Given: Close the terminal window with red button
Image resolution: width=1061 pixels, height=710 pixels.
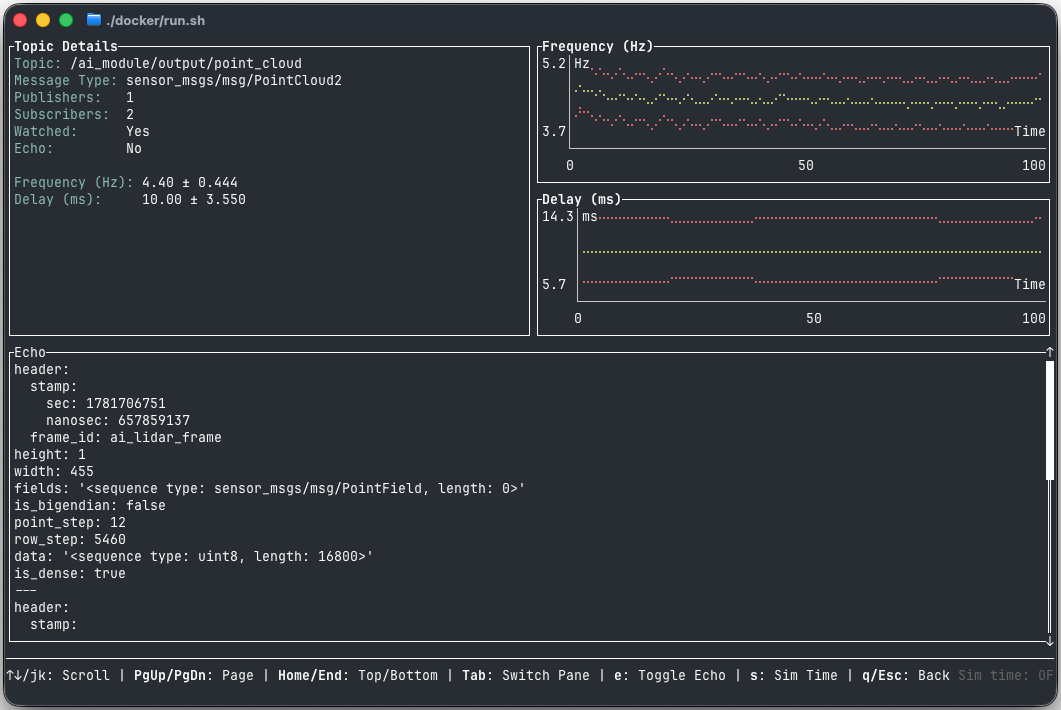Looking at the screenshot, I should [20, 20].
